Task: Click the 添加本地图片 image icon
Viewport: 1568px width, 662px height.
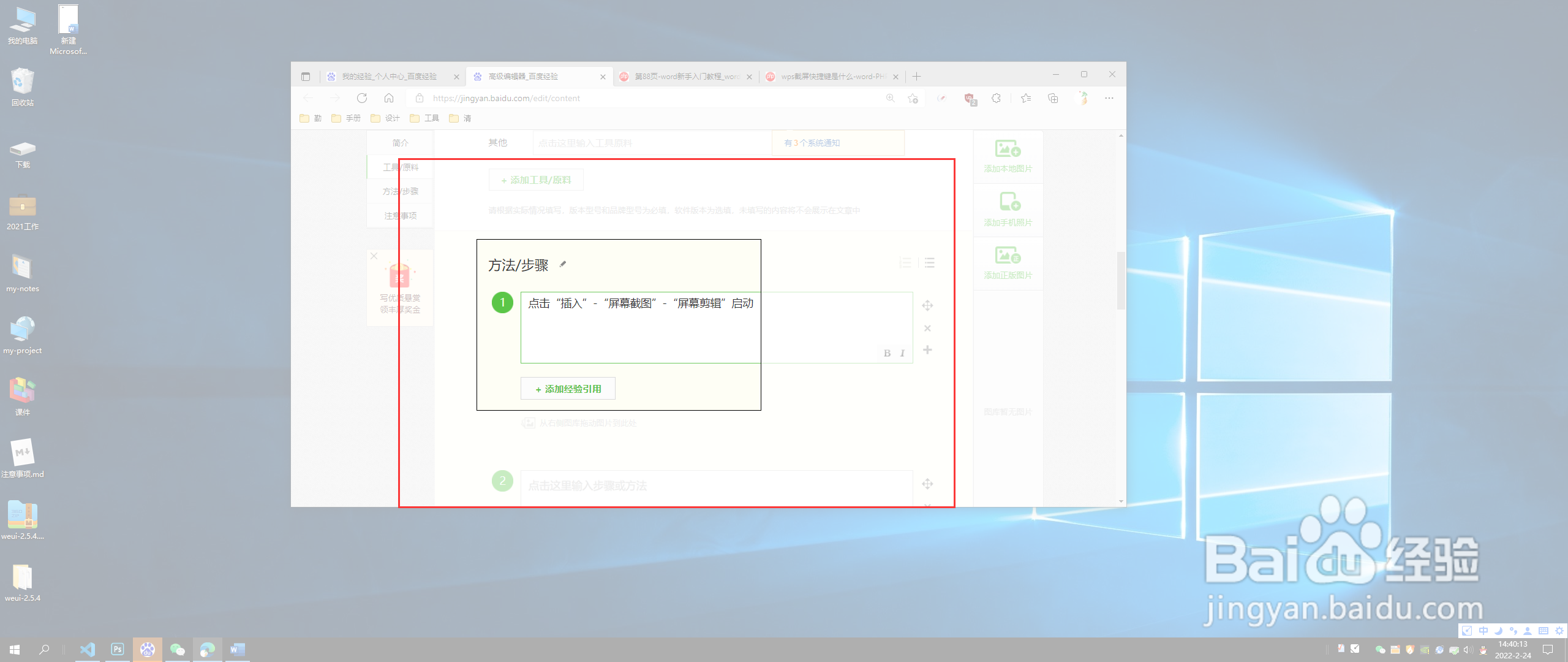Action: [x=1008, y=149]
